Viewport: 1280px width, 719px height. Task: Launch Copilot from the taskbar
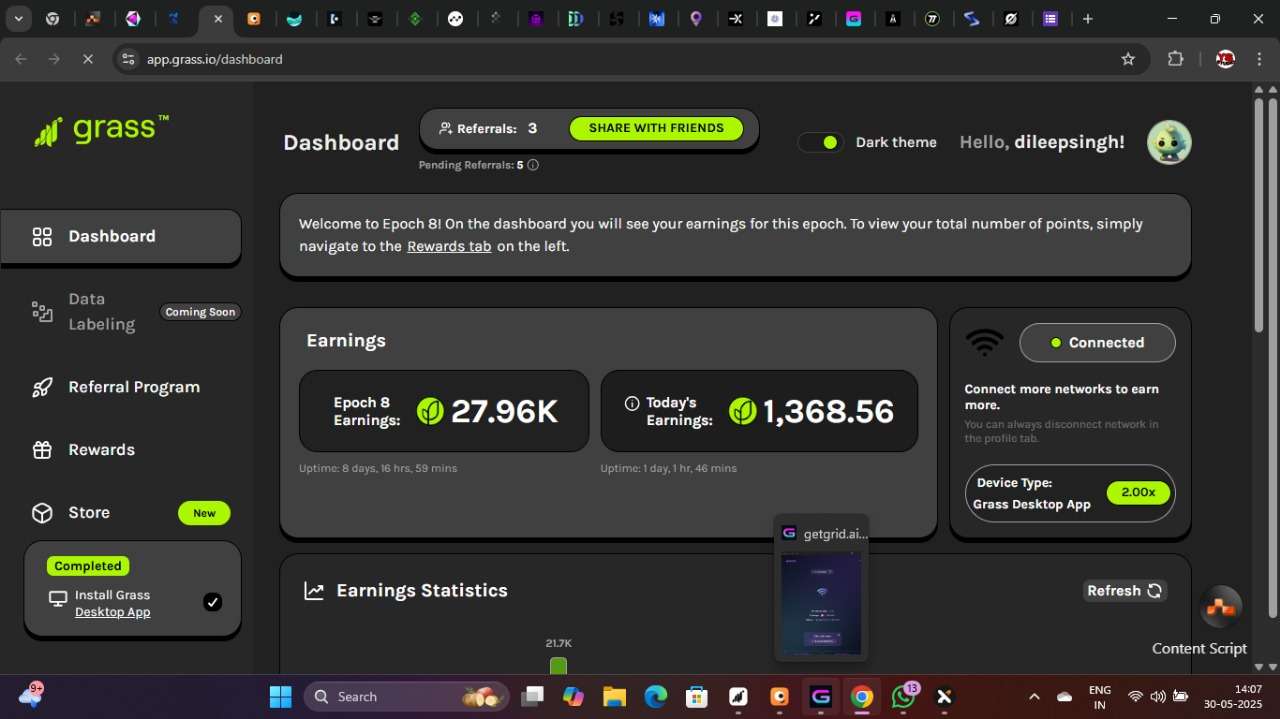click(573, 697)
